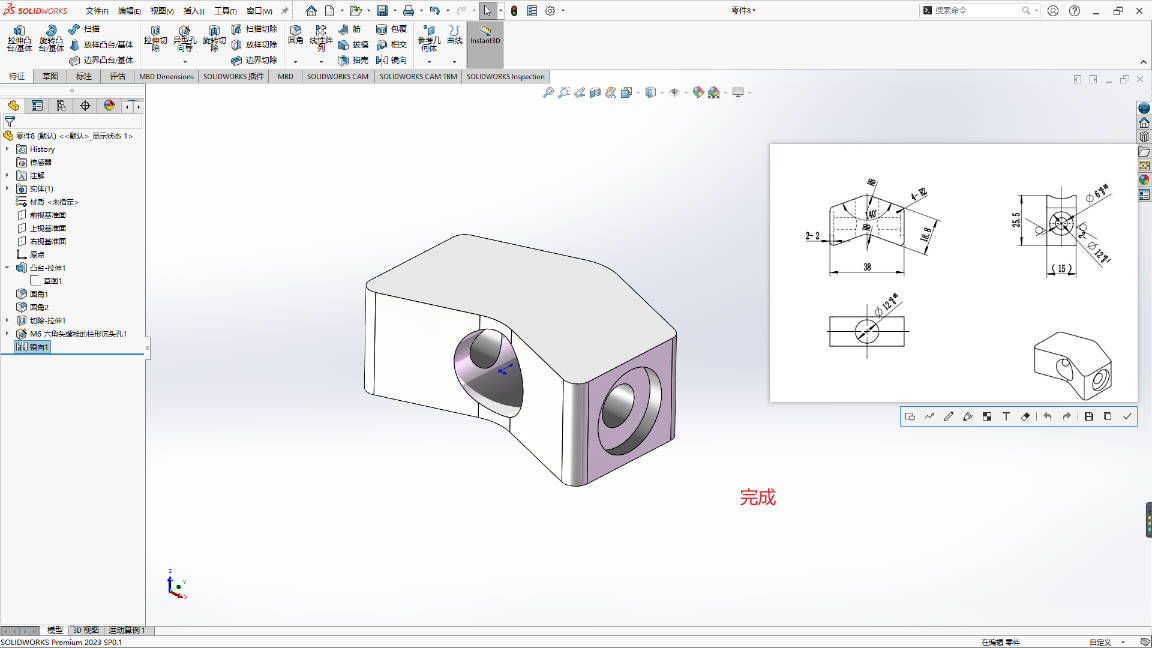This screenshot has width=1152, height=648.
Task: Choose the 放样凸台/基体 loft feature
Action: 101,45
